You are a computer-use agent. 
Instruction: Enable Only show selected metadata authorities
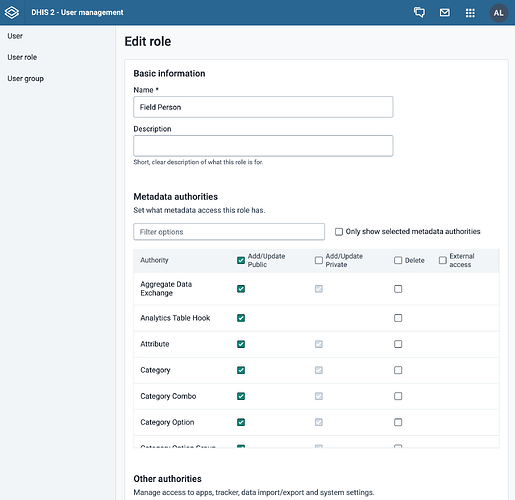[339, 232]
